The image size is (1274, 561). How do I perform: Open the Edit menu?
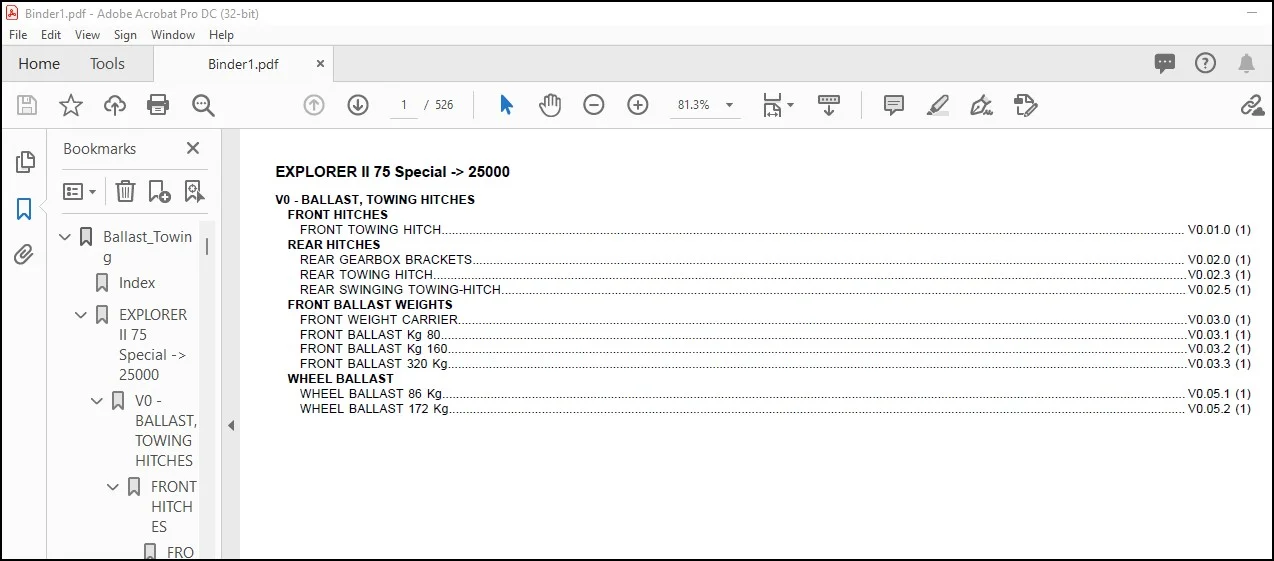(x=51, y=35)
